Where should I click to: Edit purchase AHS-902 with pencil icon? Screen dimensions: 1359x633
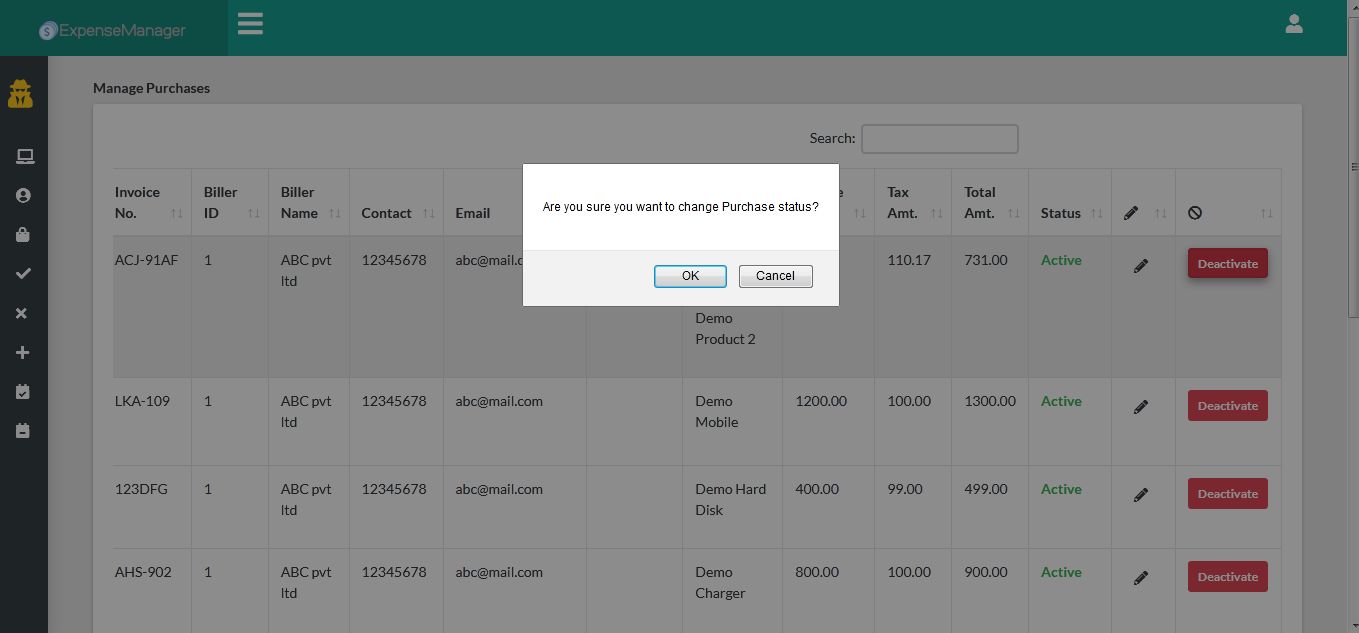tap(1141, 578)
